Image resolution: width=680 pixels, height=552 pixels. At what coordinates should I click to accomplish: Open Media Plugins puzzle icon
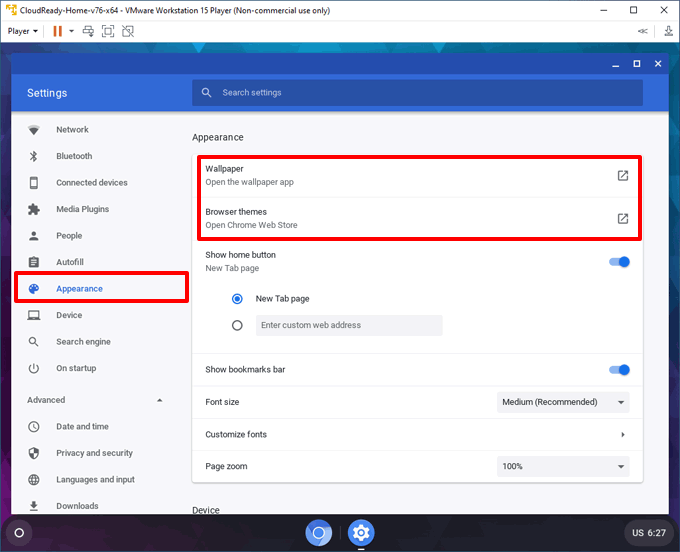tap(34, 209)
